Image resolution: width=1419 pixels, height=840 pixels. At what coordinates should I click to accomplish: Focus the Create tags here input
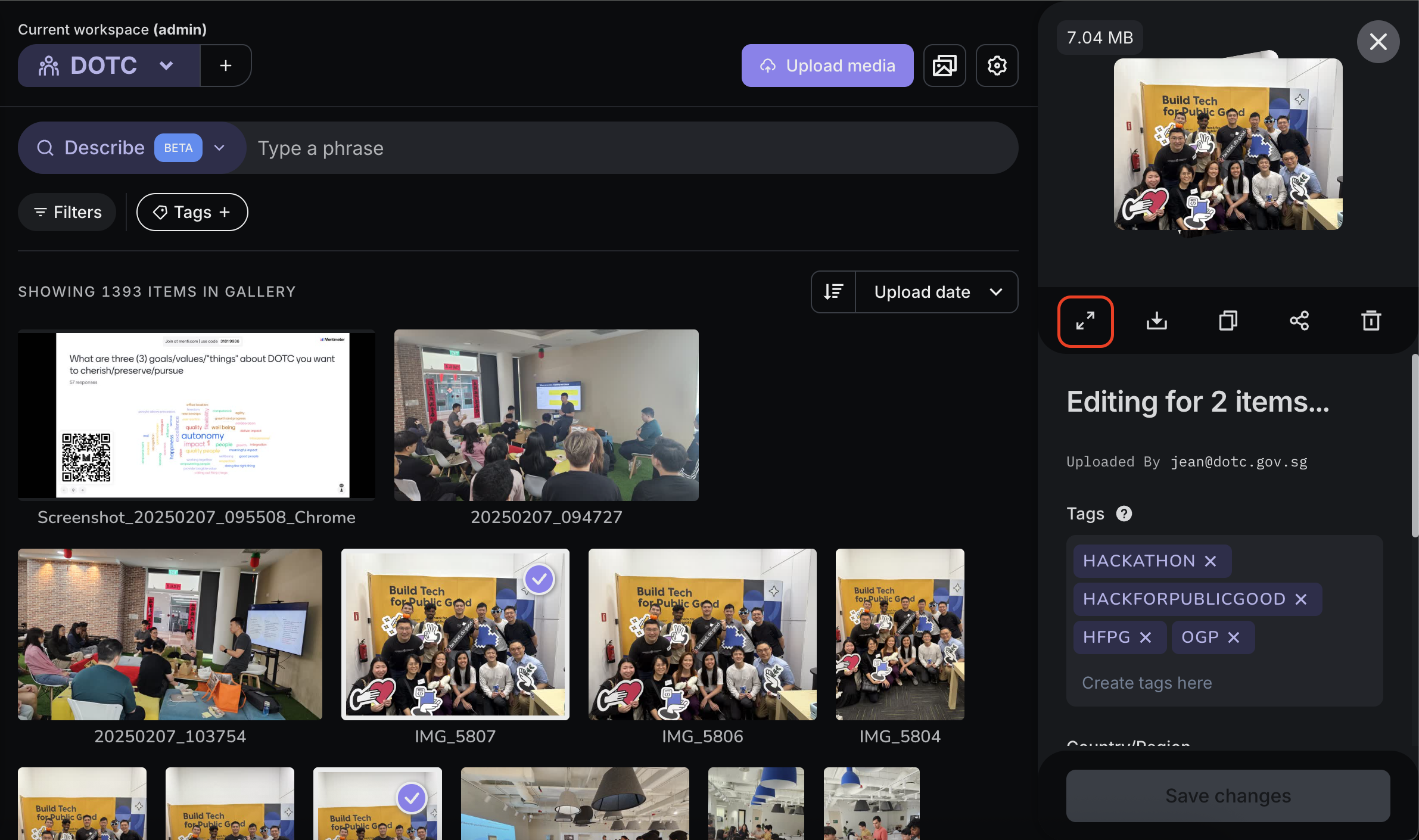(1224, 683)
